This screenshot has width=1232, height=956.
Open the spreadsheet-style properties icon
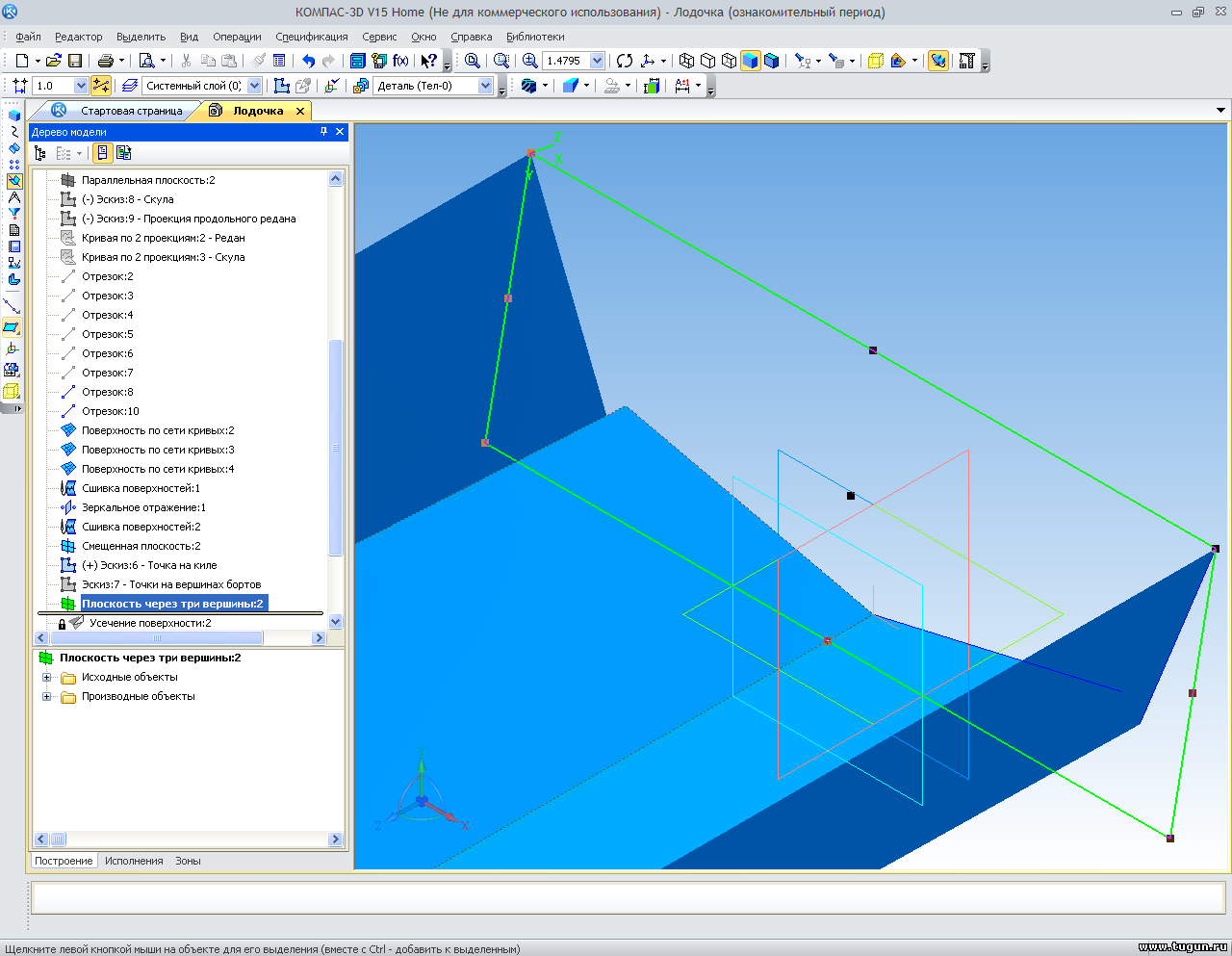point(279,61)
